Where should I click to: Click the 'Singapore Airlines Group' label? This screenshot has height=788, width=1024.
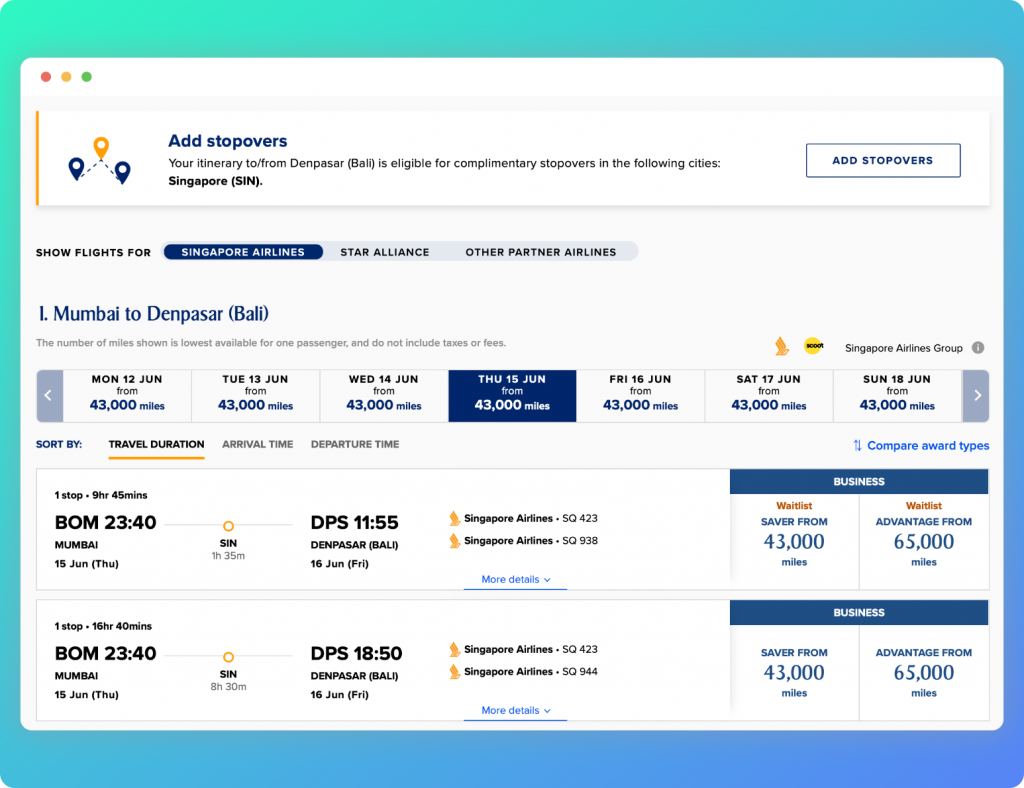coord(903,348)
